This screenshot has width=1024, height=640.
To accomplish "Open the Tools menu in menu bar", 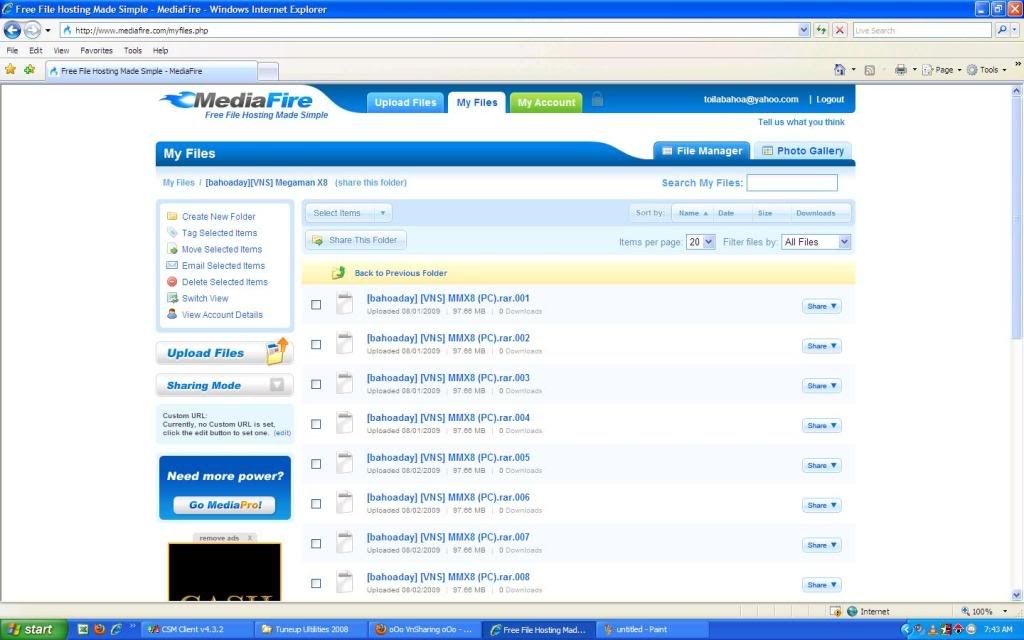I will [x=133, y=50].
